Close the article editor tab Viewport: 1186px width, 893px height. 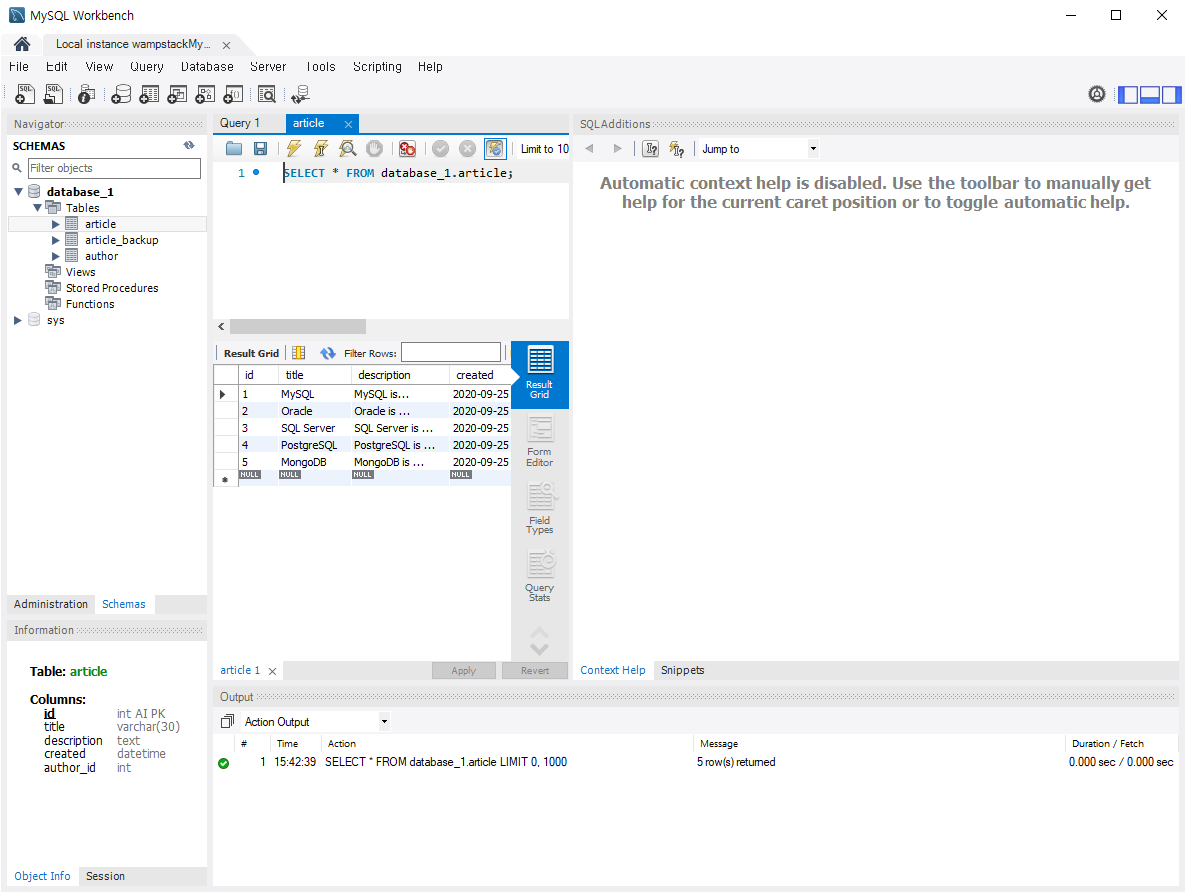point(348,124)
